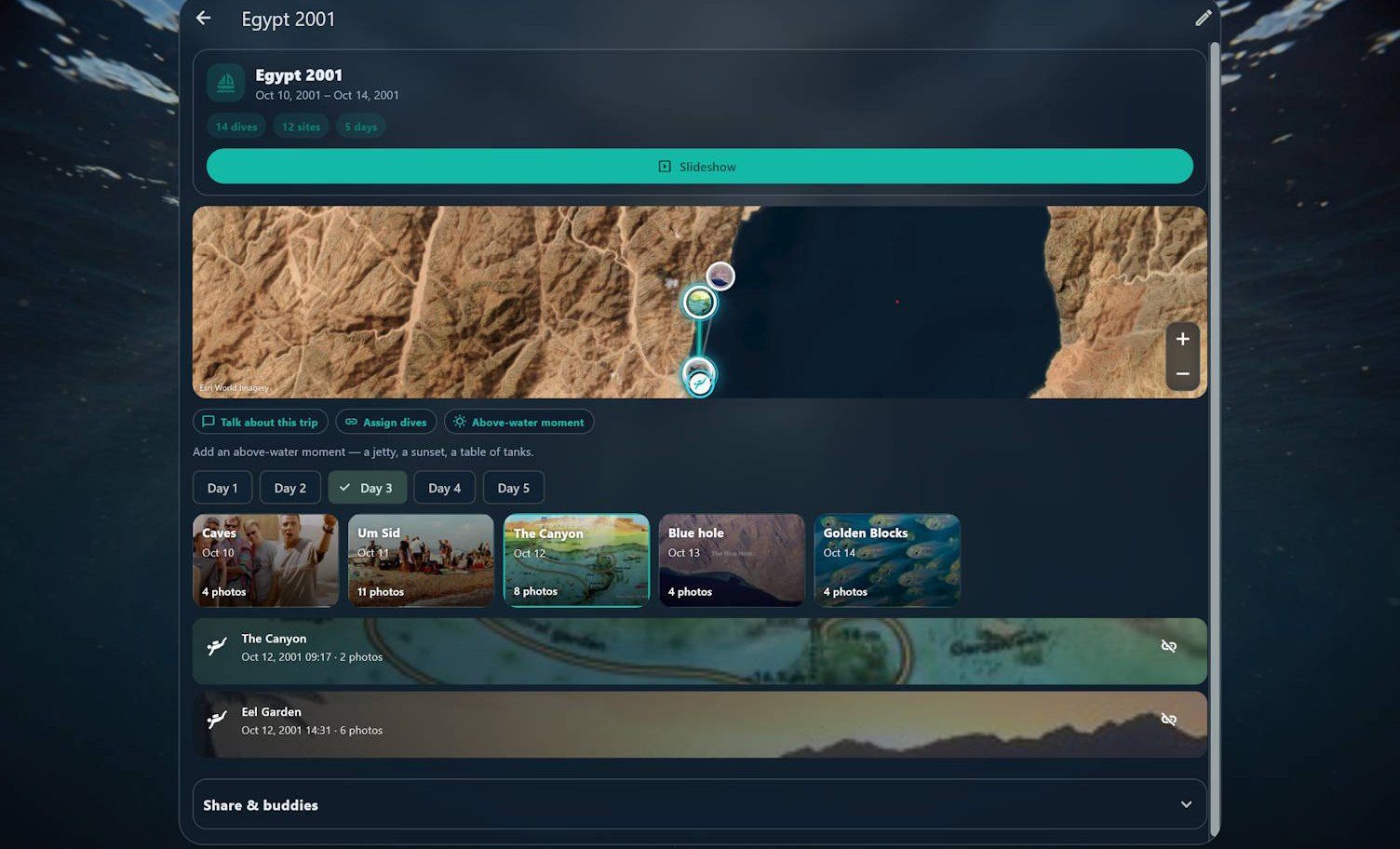Deselect the Day 3 filter chip
Viewport: 1400px width, 849px height.
pos(367,488)
